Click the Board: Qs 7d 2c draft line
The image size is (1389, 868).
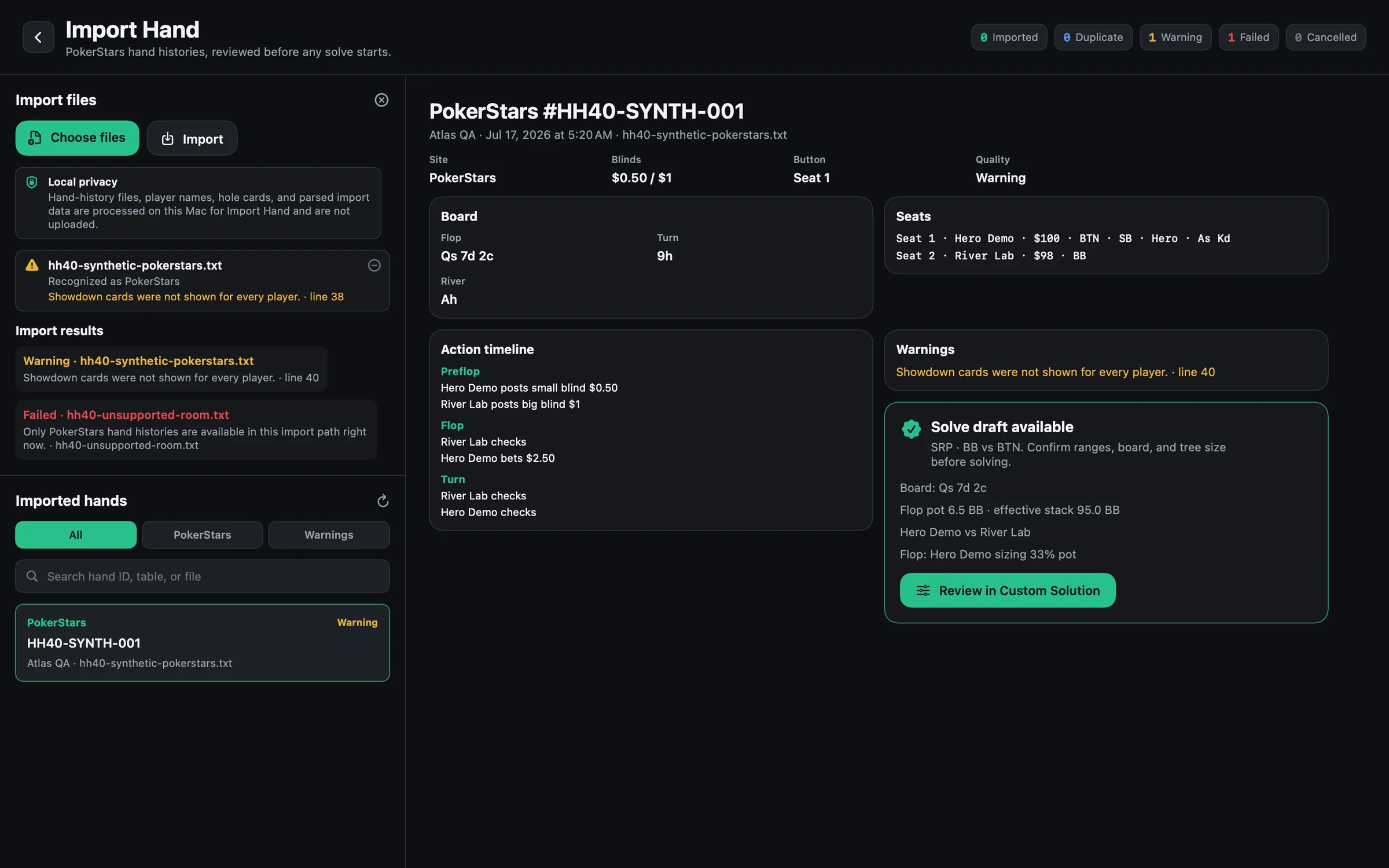pos(943,488)
